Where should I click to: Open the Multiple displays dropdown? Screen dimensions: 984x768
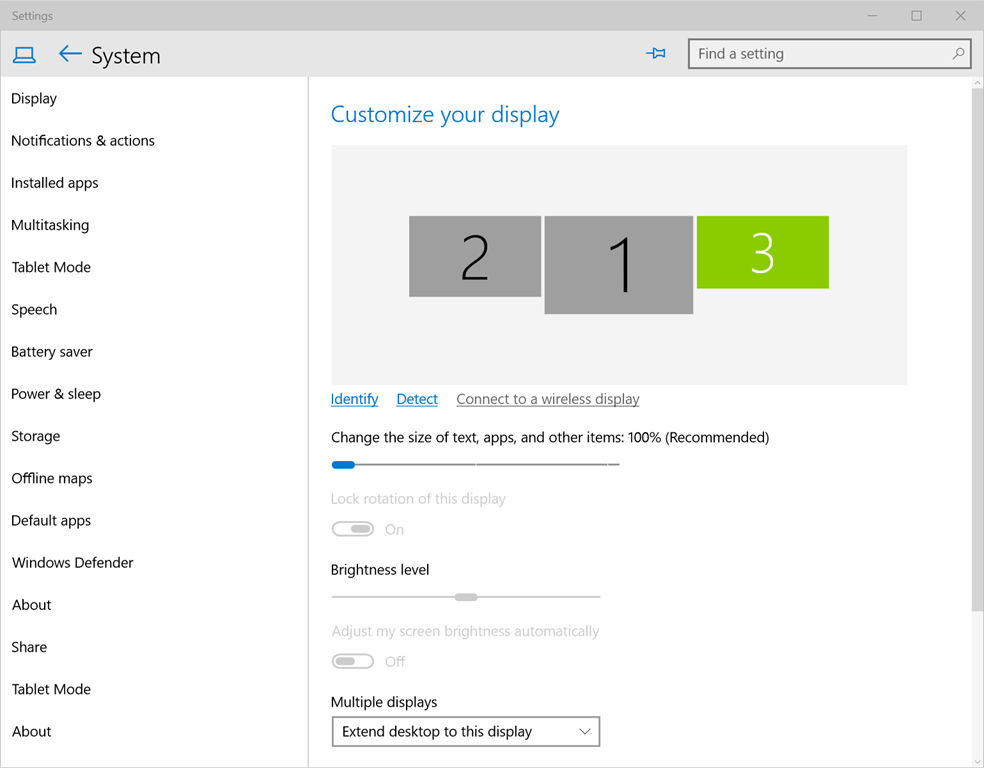point(466,732)
